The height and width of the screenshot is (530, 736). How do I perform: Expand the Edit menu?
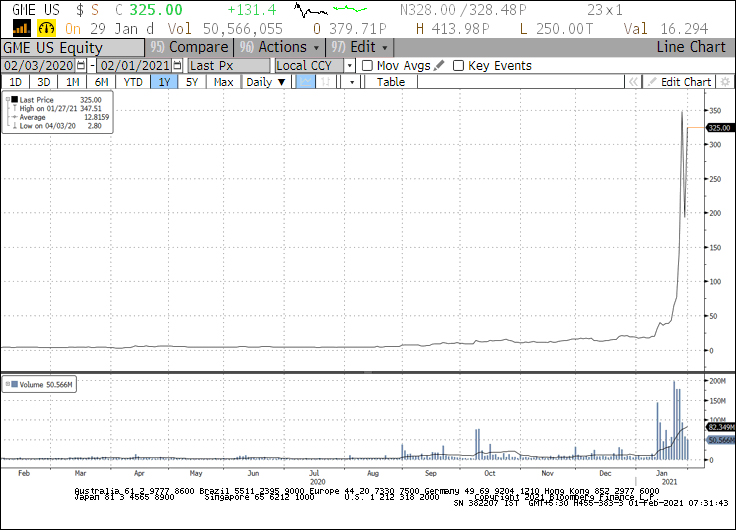pyautogui.click(x=360, y=47)
